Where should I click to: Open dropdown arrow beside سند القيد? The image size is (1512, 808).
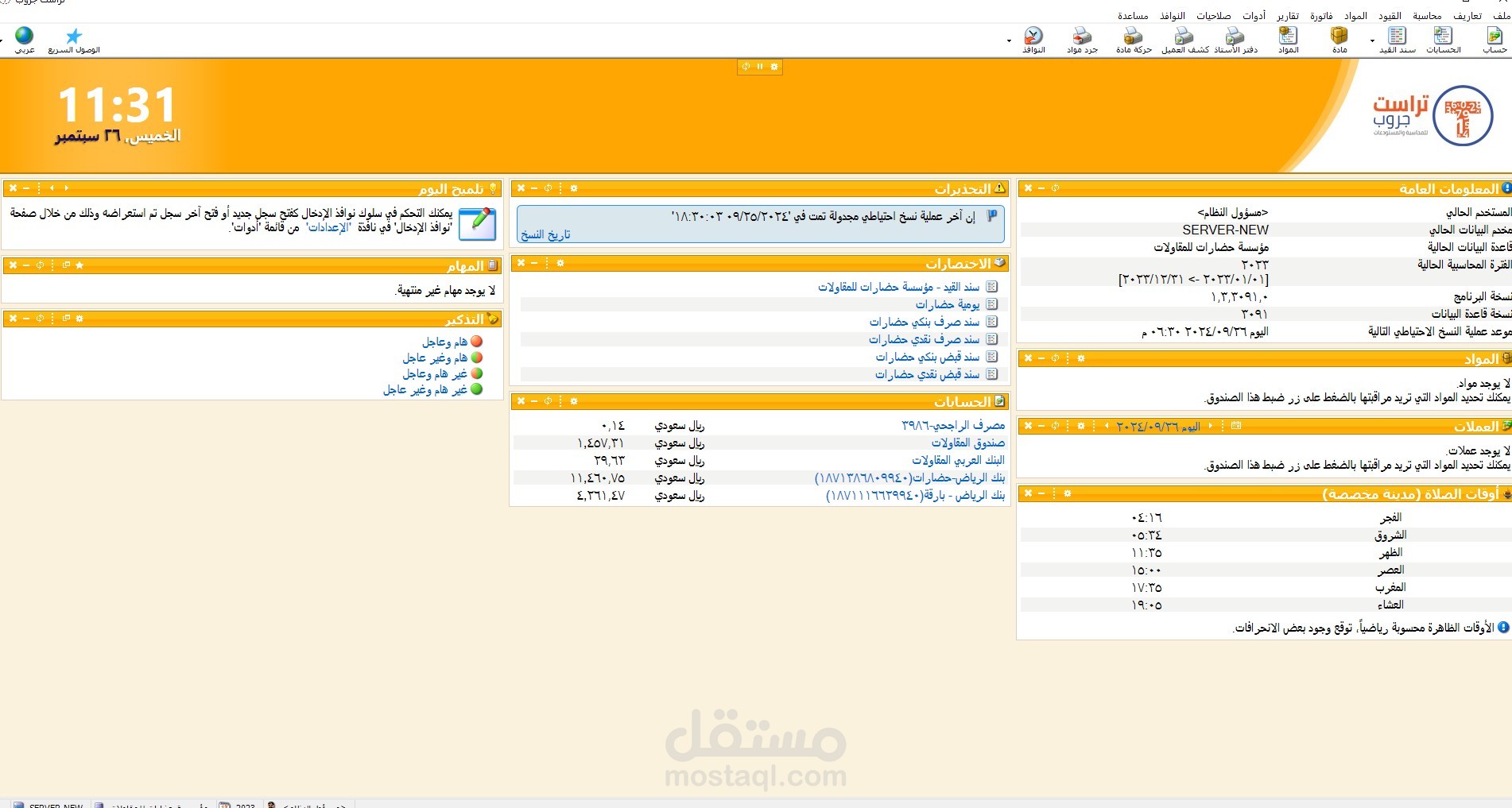pyautogui.click(x=1372, y=41)
